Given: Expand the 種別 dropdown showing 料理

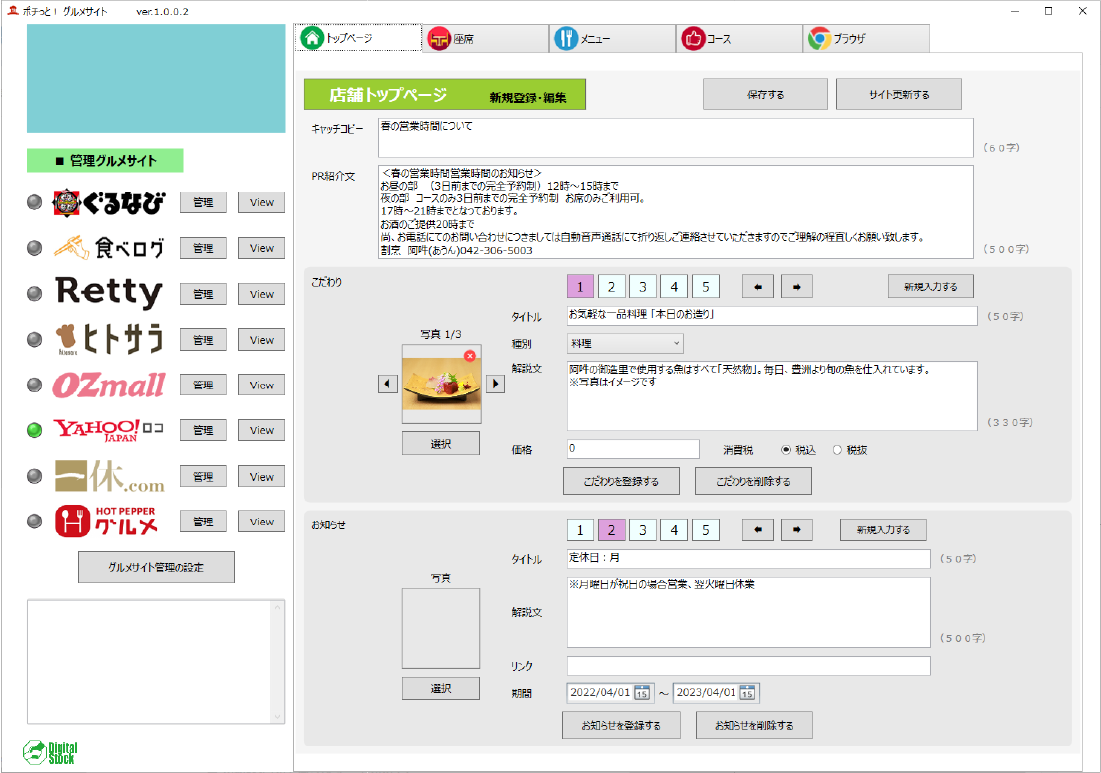Looking at the screenshot, I should pos(624,344).
